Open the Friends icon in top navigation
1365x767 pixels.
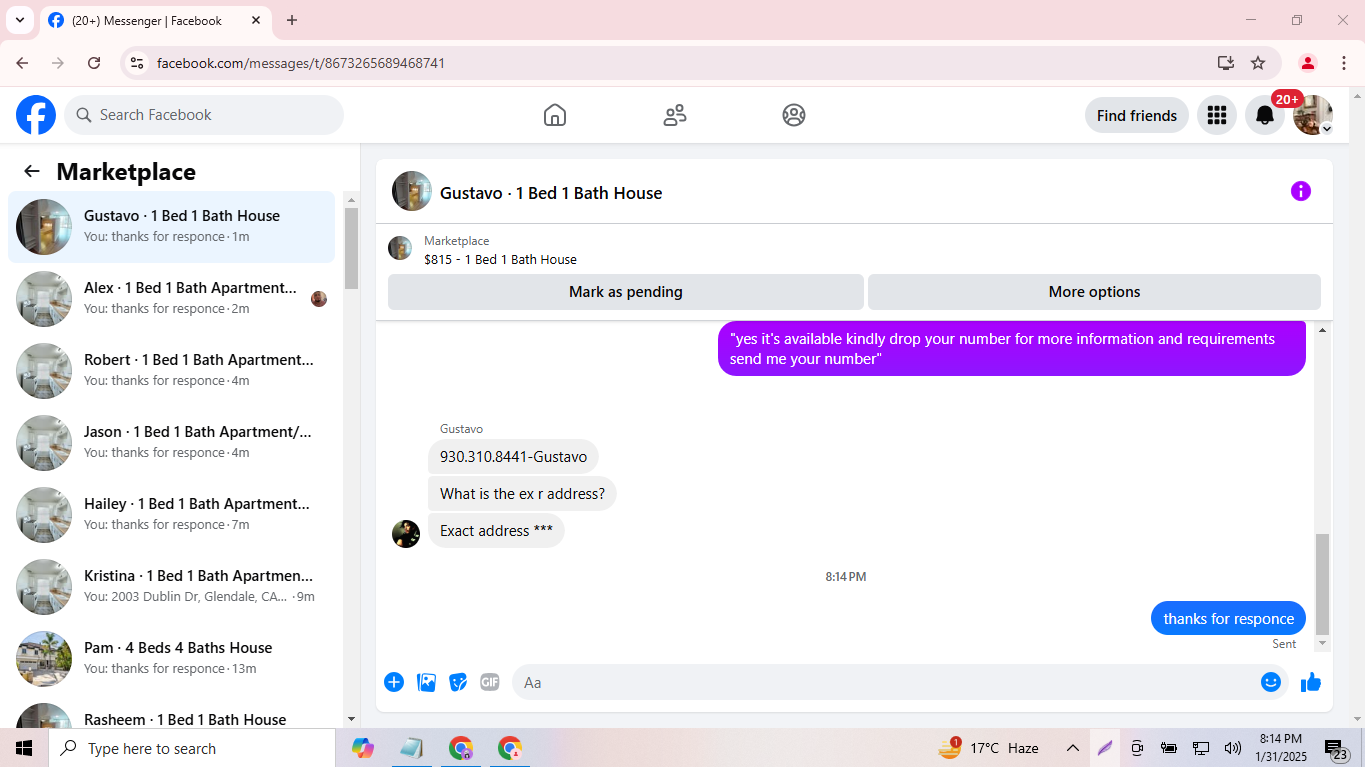[x=675, y=115]
